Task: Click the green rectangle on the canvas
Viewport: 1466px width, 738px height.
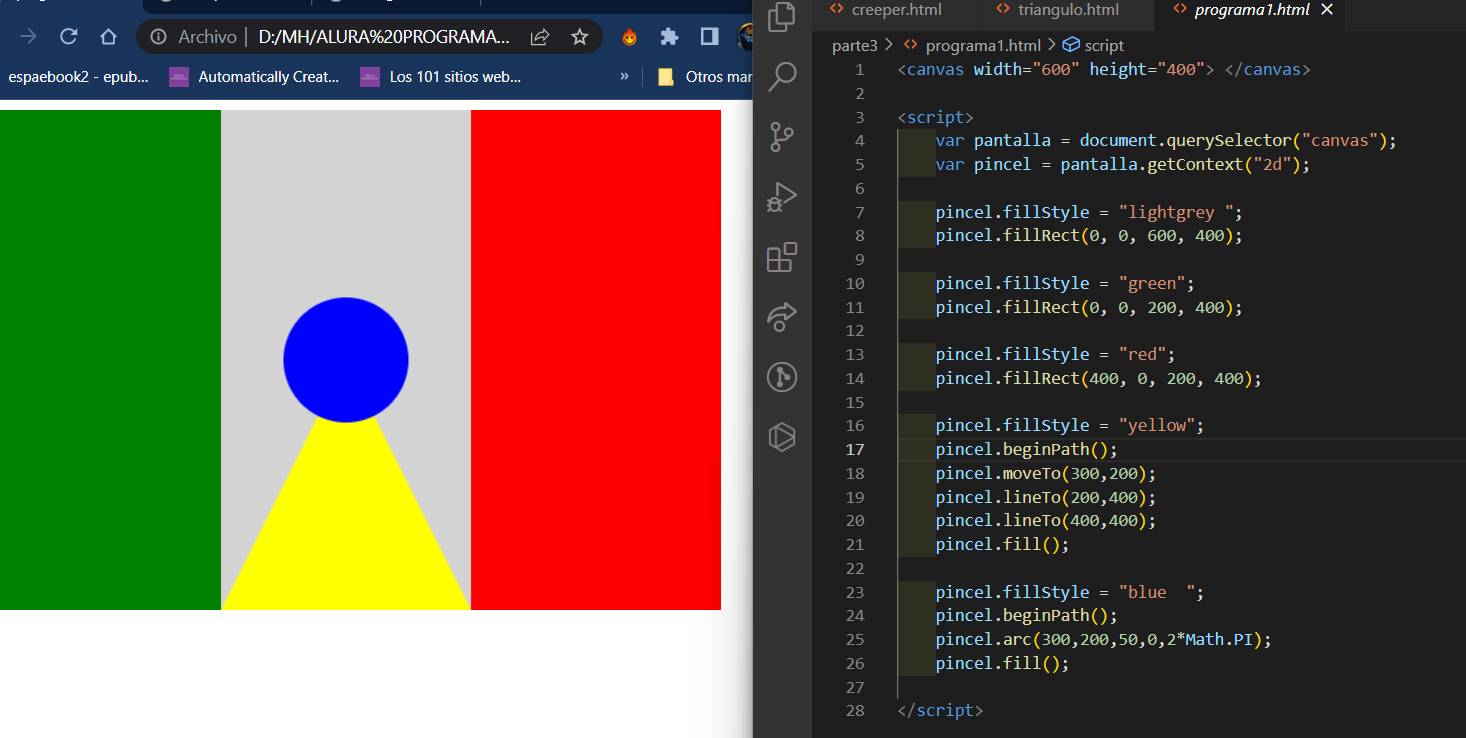Action: point(110,360)
